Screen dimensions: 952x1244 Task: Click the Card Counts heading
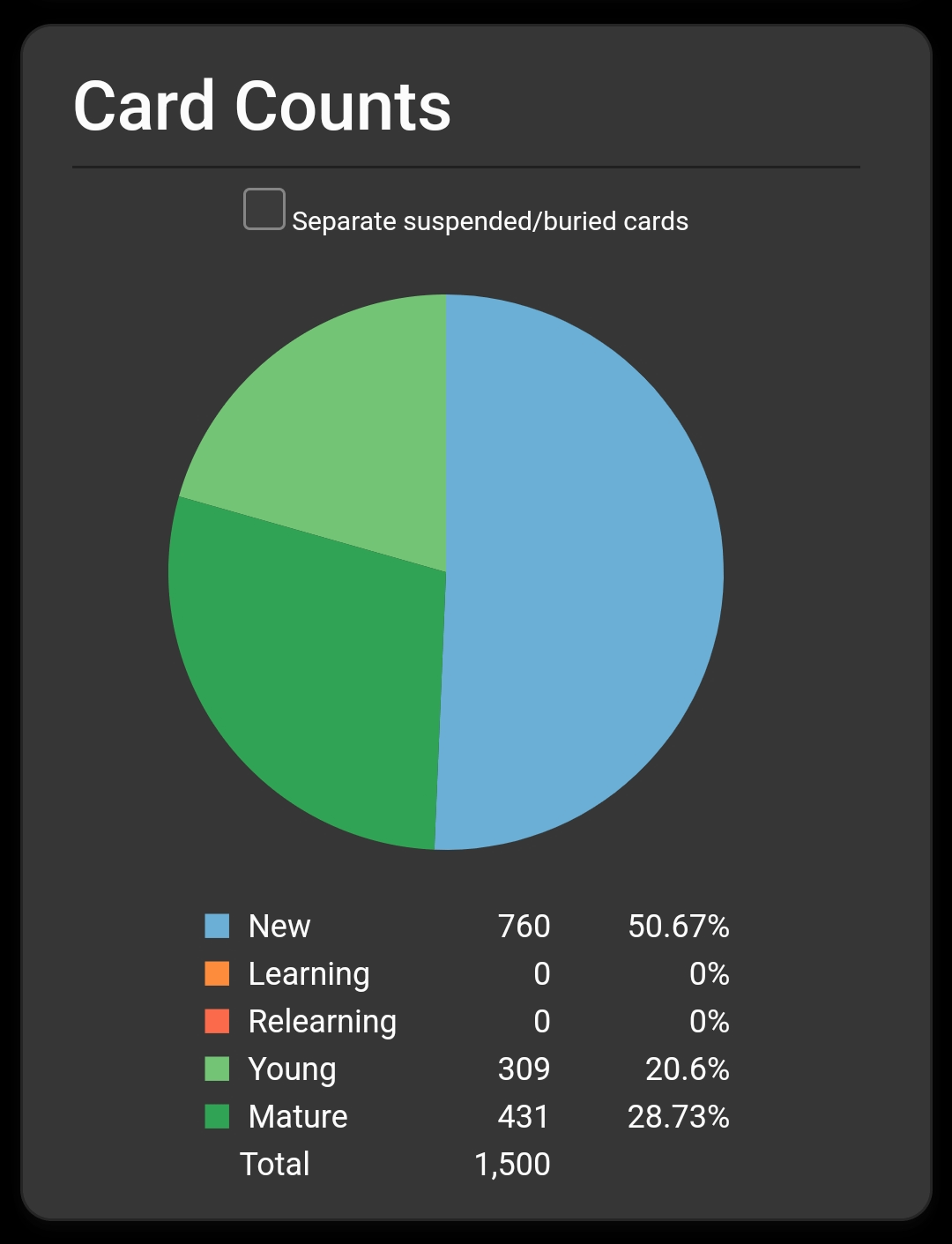pos(262,107)
